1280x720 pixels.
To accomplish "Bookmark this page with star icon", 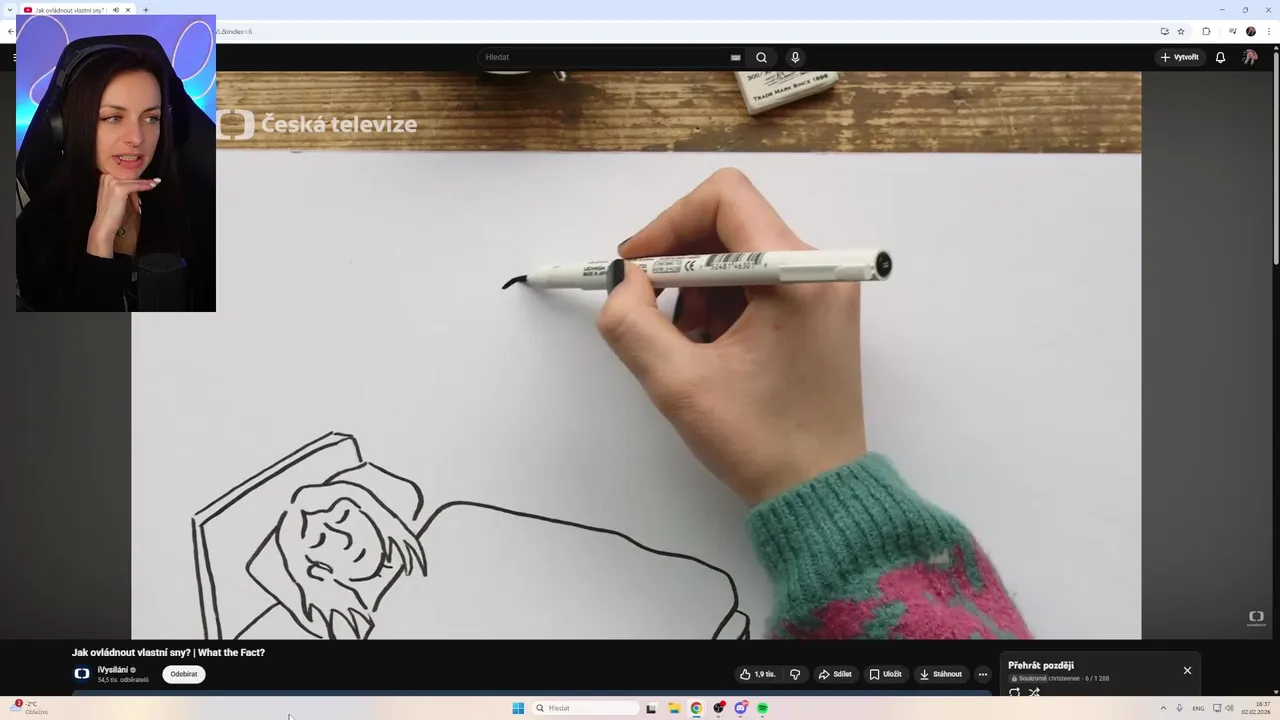I will pos(1181,31).
